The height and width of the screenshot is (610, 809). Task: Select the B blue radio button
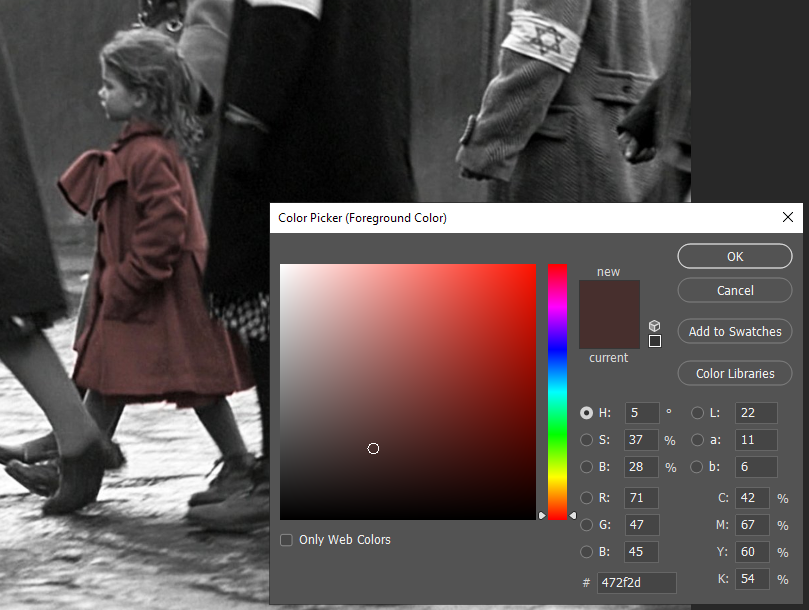pyautogui.click(x=586, y=552)
